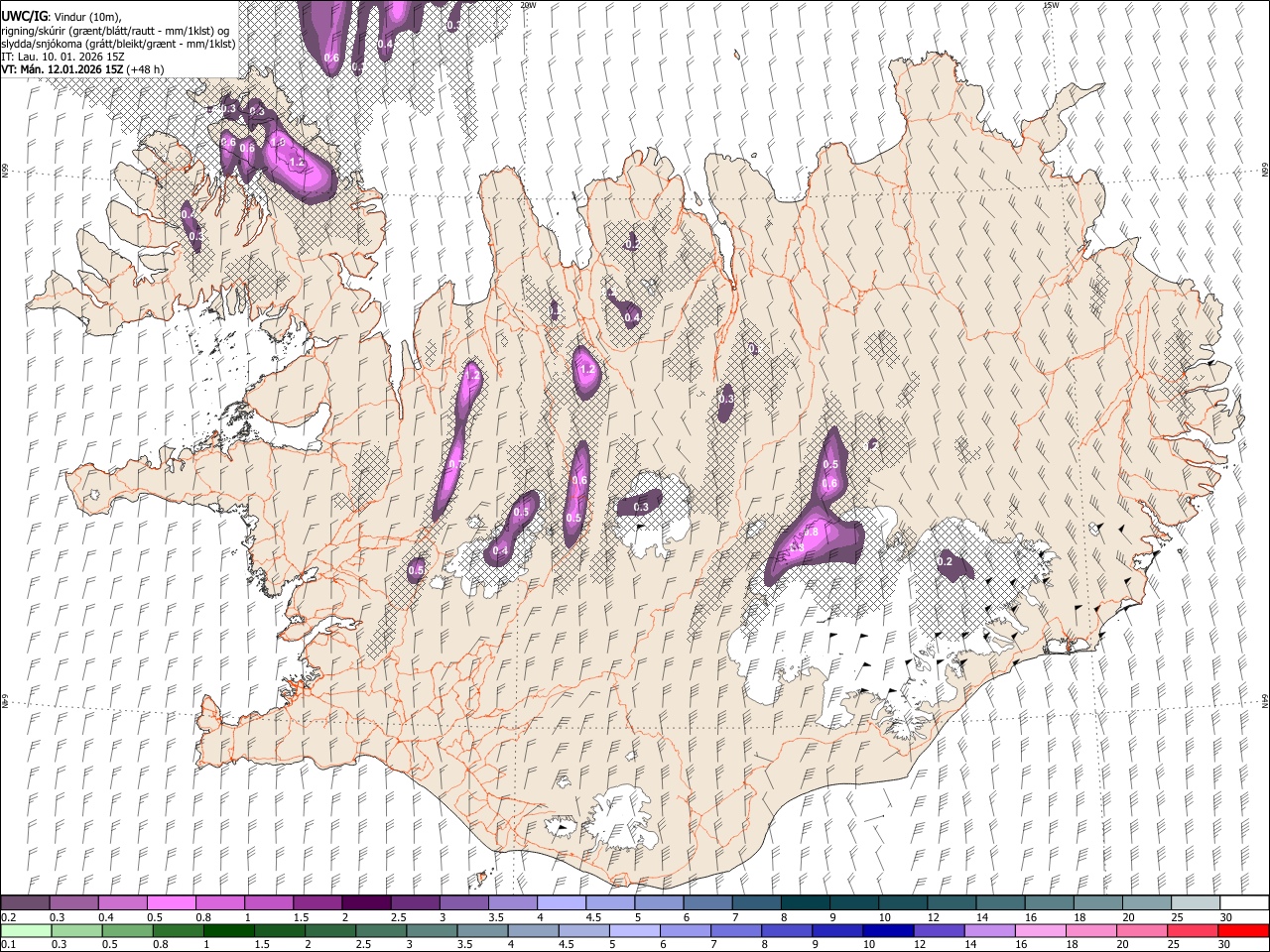Image resolution: width=1270 pixels, height=952 pixels.
Task: Click the 64N latitude label on right edge
Action: tap(1264, 700)
